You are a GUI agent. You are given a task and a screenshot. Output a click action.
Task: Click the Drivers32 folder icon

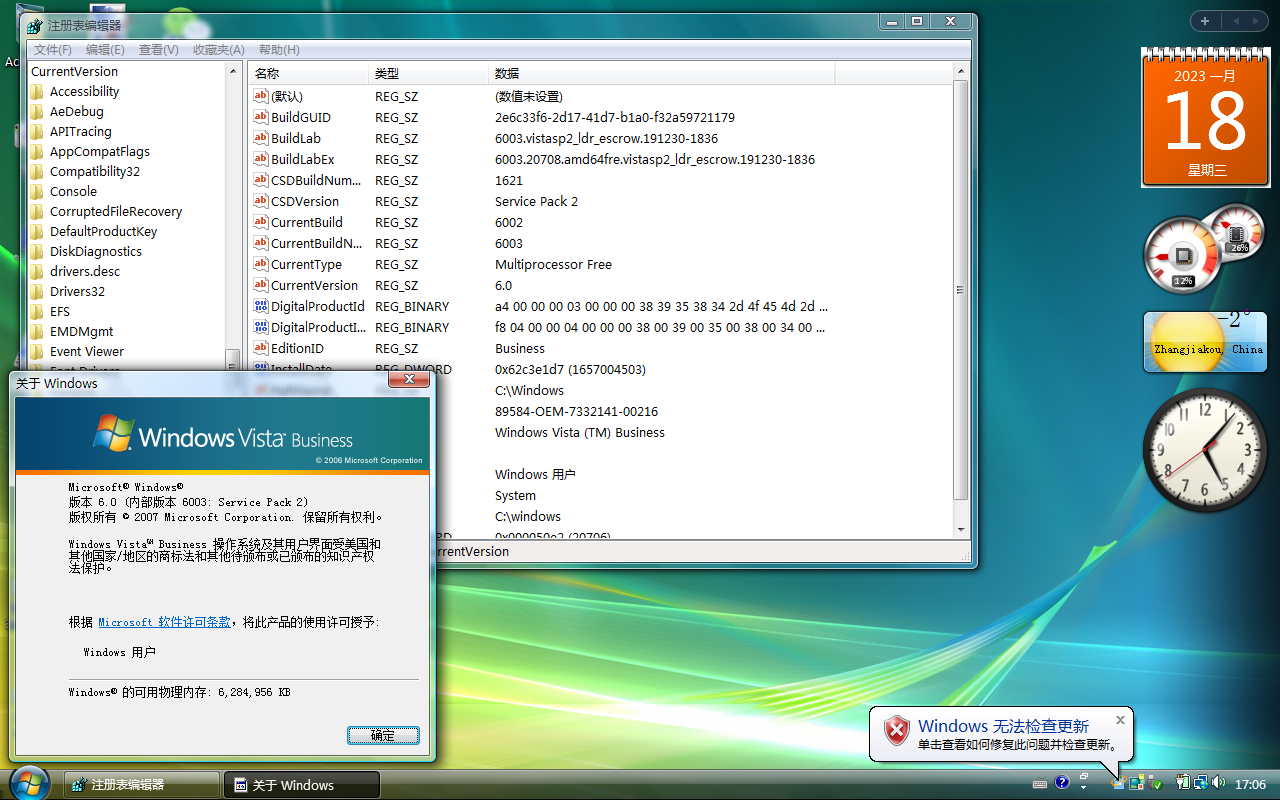coord(38,292)
